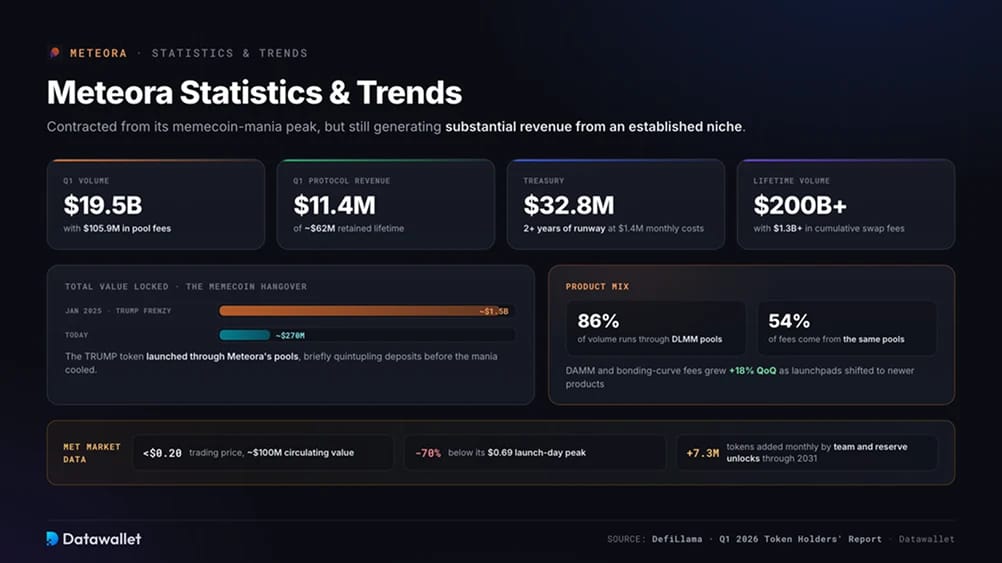This screenshot has height=563, width=1002.
Task: Click '~$62M retained lifetime' text
Action: [354, 228]
